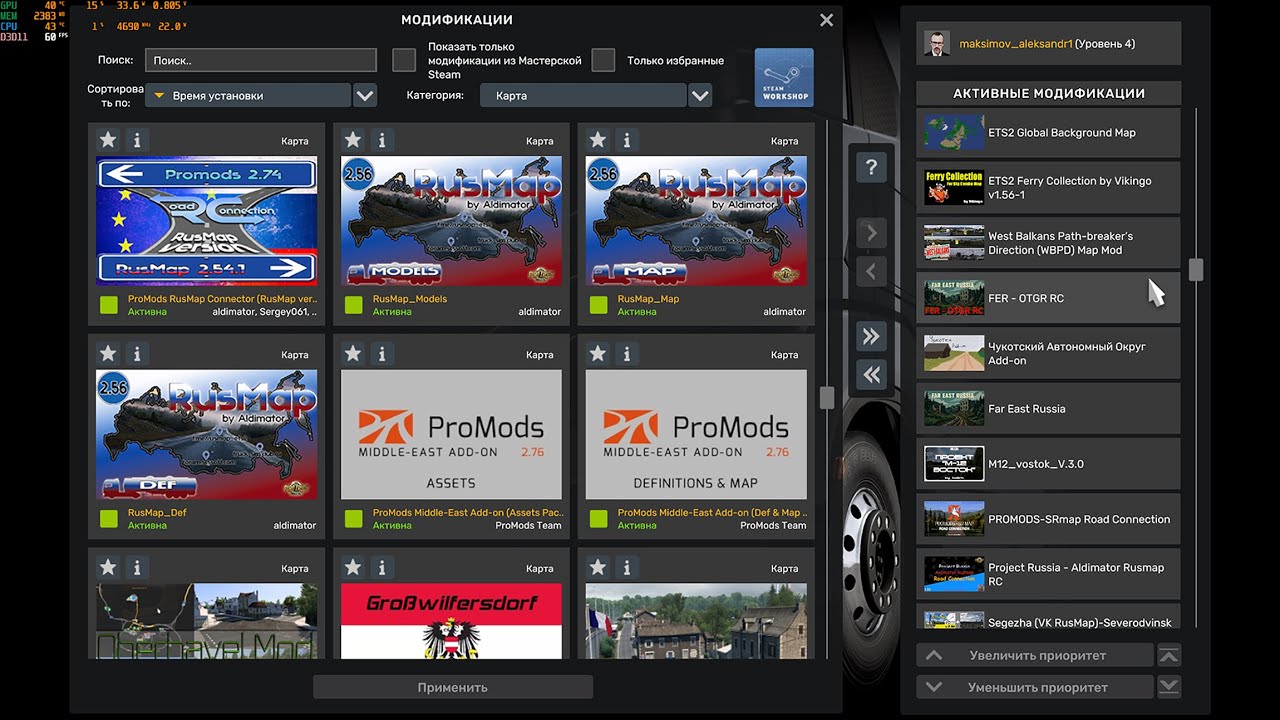
Task: Grab the mod list scrollbar handle
Action: click(x=826, y=398)
